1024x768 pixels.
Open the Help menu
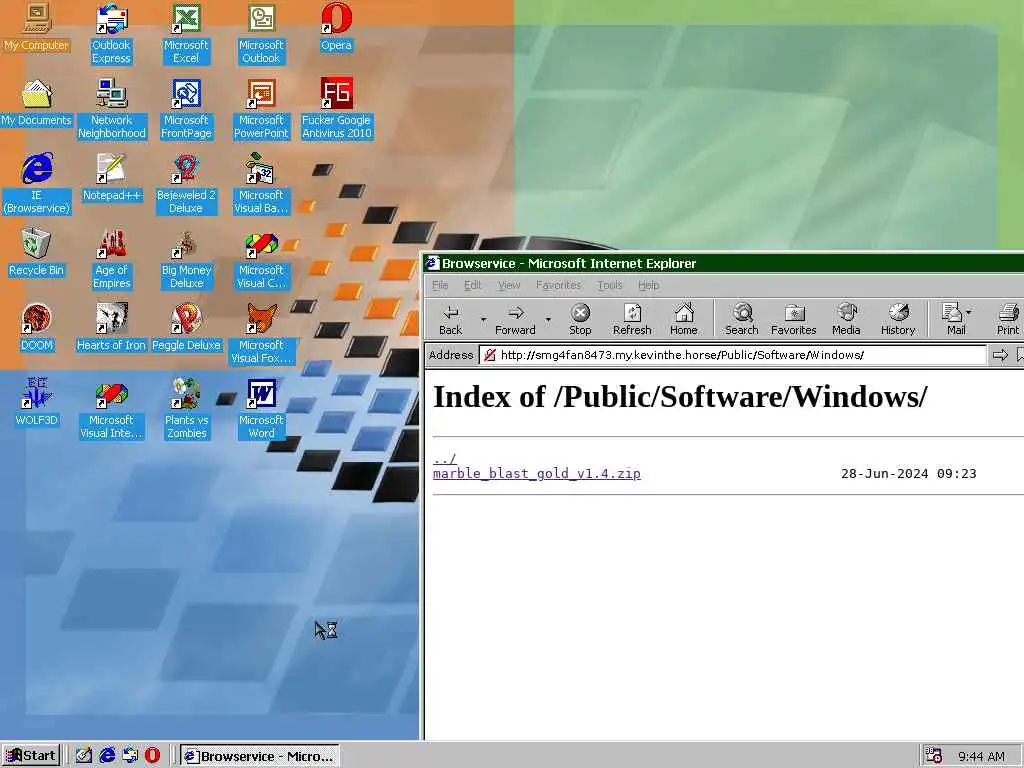[648, 285]
